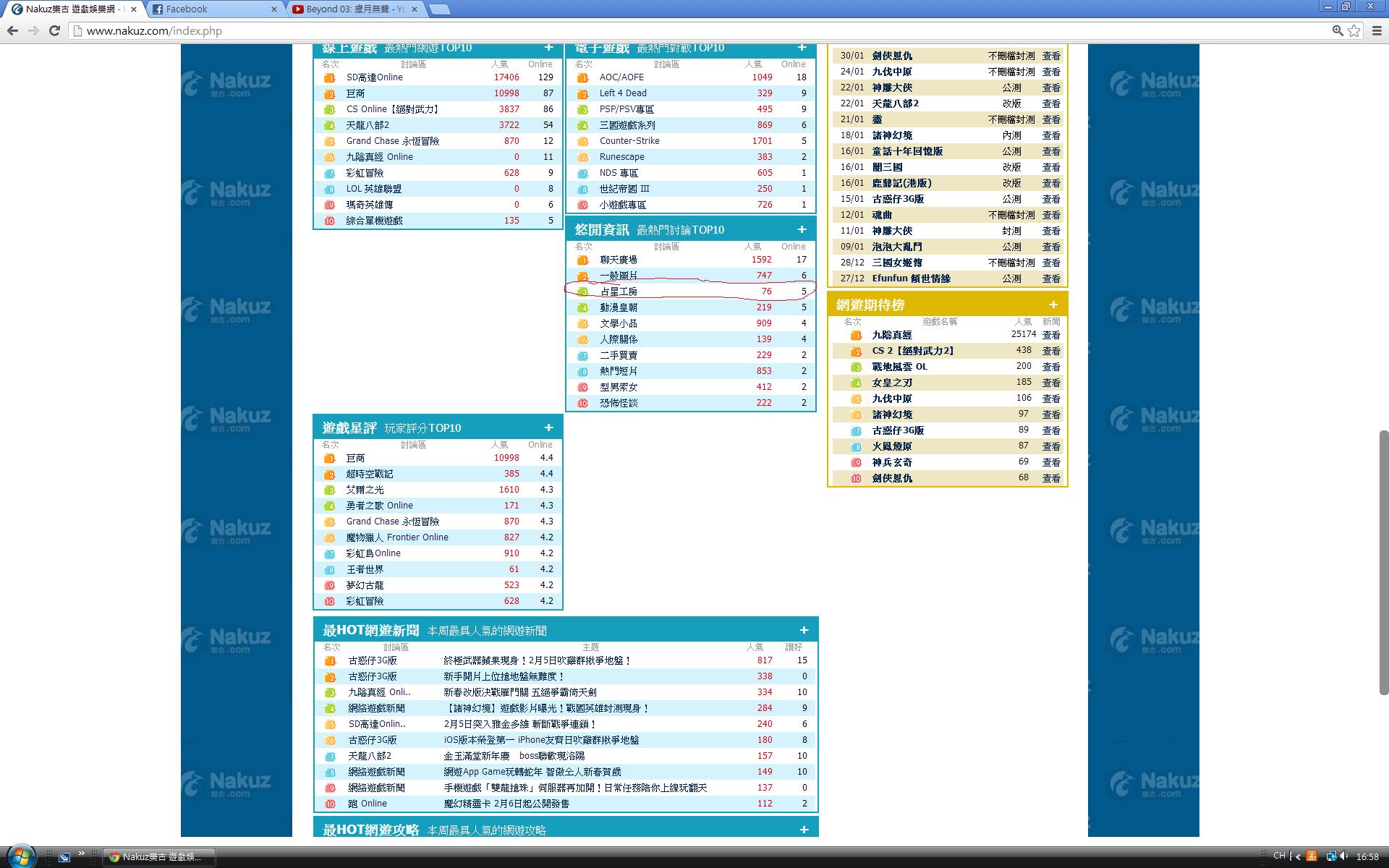Open the Chrome hamburger menu
The width and height of the screenshot is (1389, 868).
point(1377,30)
